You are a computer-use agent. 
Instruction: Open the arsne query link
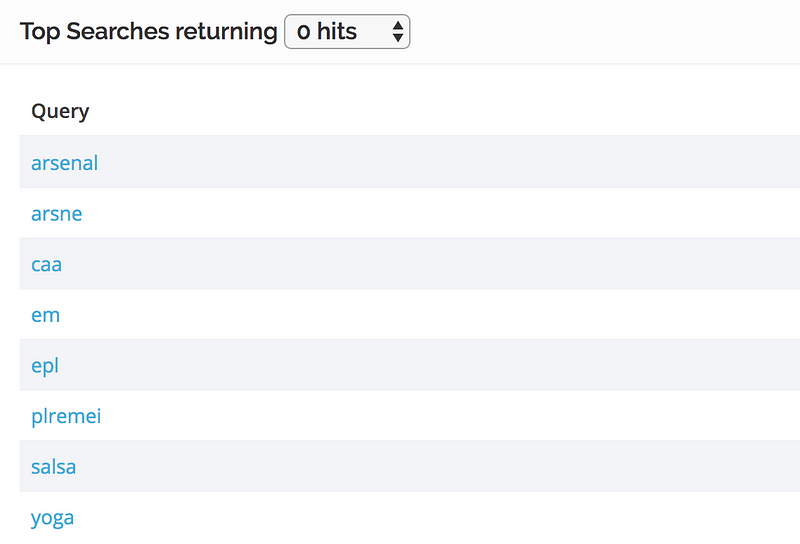[x=57, y=213]
